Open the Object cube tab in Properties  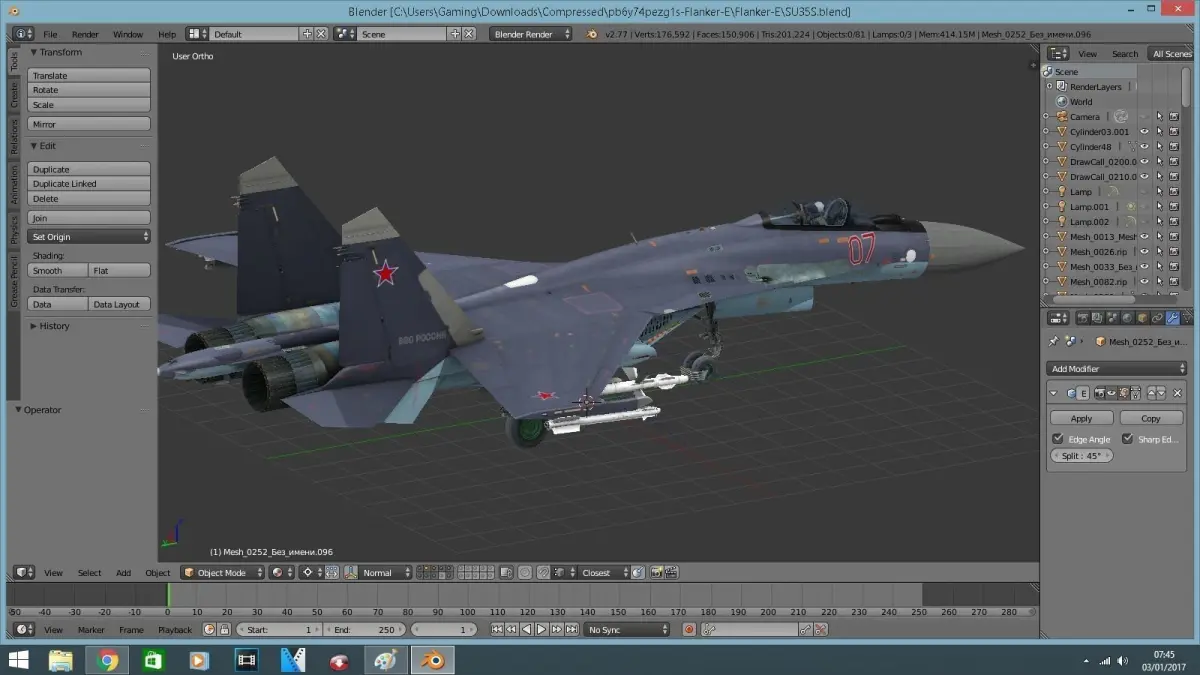[1141, 318]
